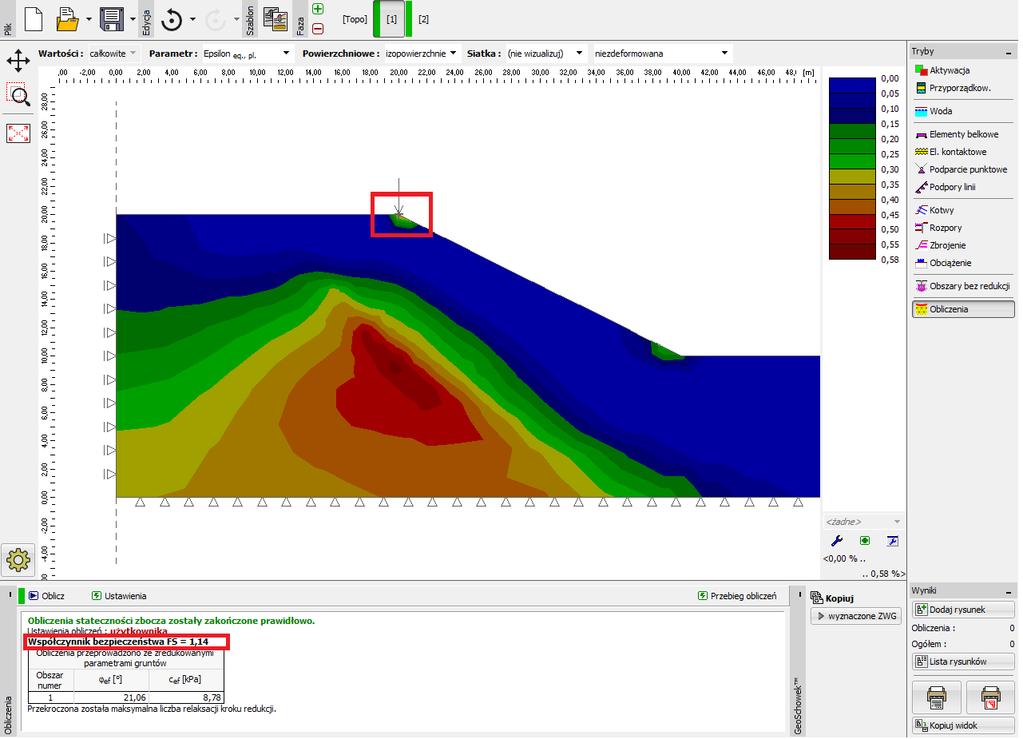Open Siatka (nie wizualizuj) dropdown
The height and width of the screenshot is (739, 1023).
click(545, 53)
